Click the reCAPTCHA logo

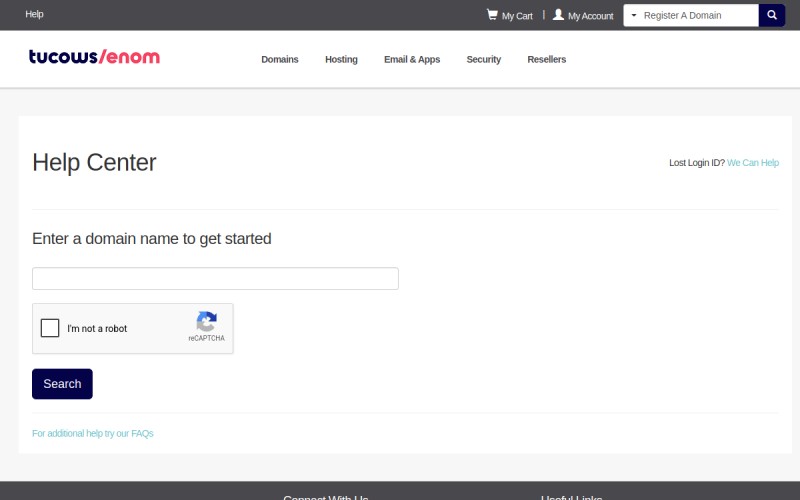point(207,321)
